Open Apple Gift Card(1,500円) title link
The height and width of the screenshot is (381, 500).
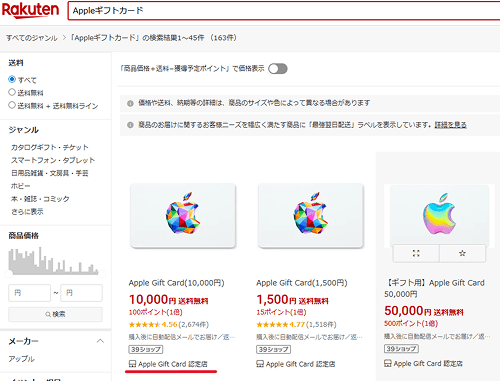302,283
